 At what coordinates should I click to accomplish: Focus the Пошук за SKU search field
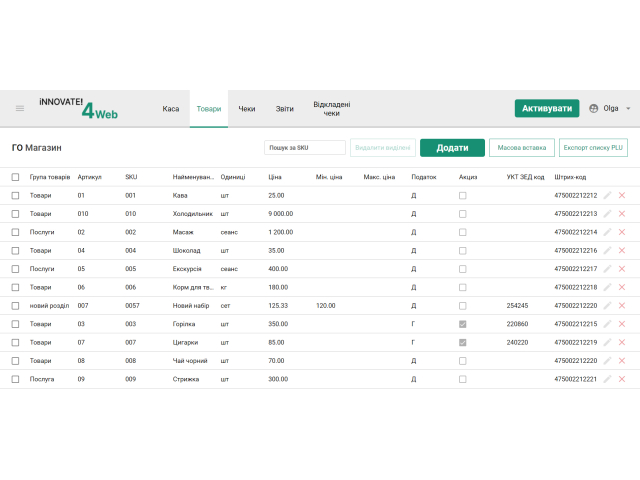(305, 147)
